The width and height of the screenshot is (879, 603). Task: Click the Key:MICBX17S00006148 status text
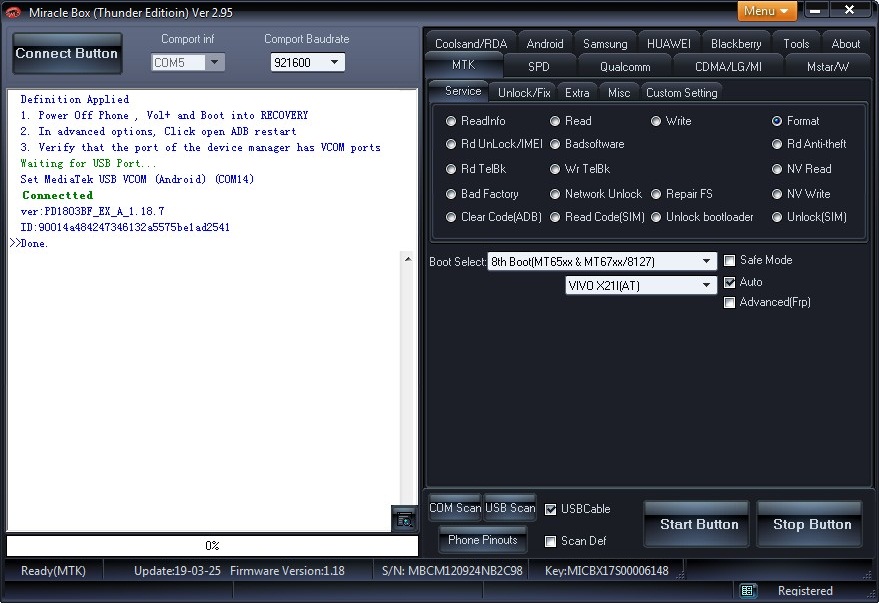[x=607, y=571]
